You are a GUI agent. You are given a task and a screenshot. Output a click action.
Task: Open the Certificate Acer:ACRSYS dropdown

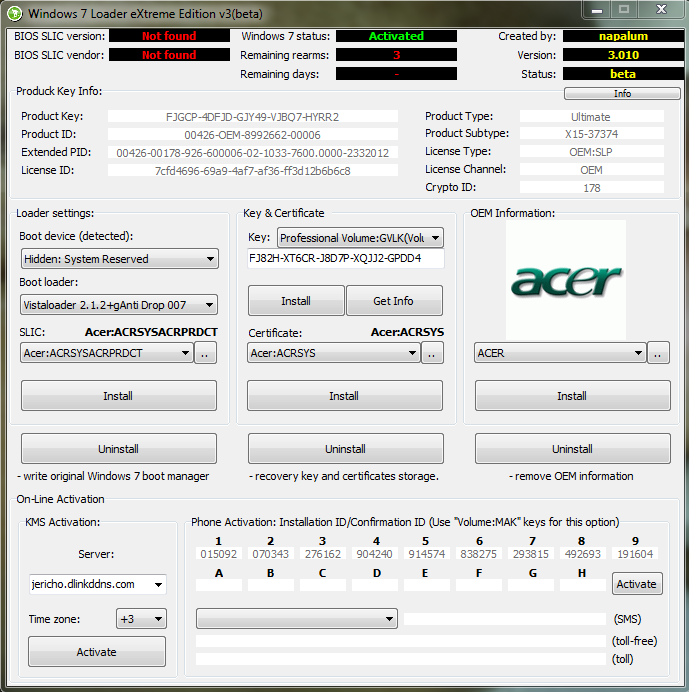pos(334,353)
